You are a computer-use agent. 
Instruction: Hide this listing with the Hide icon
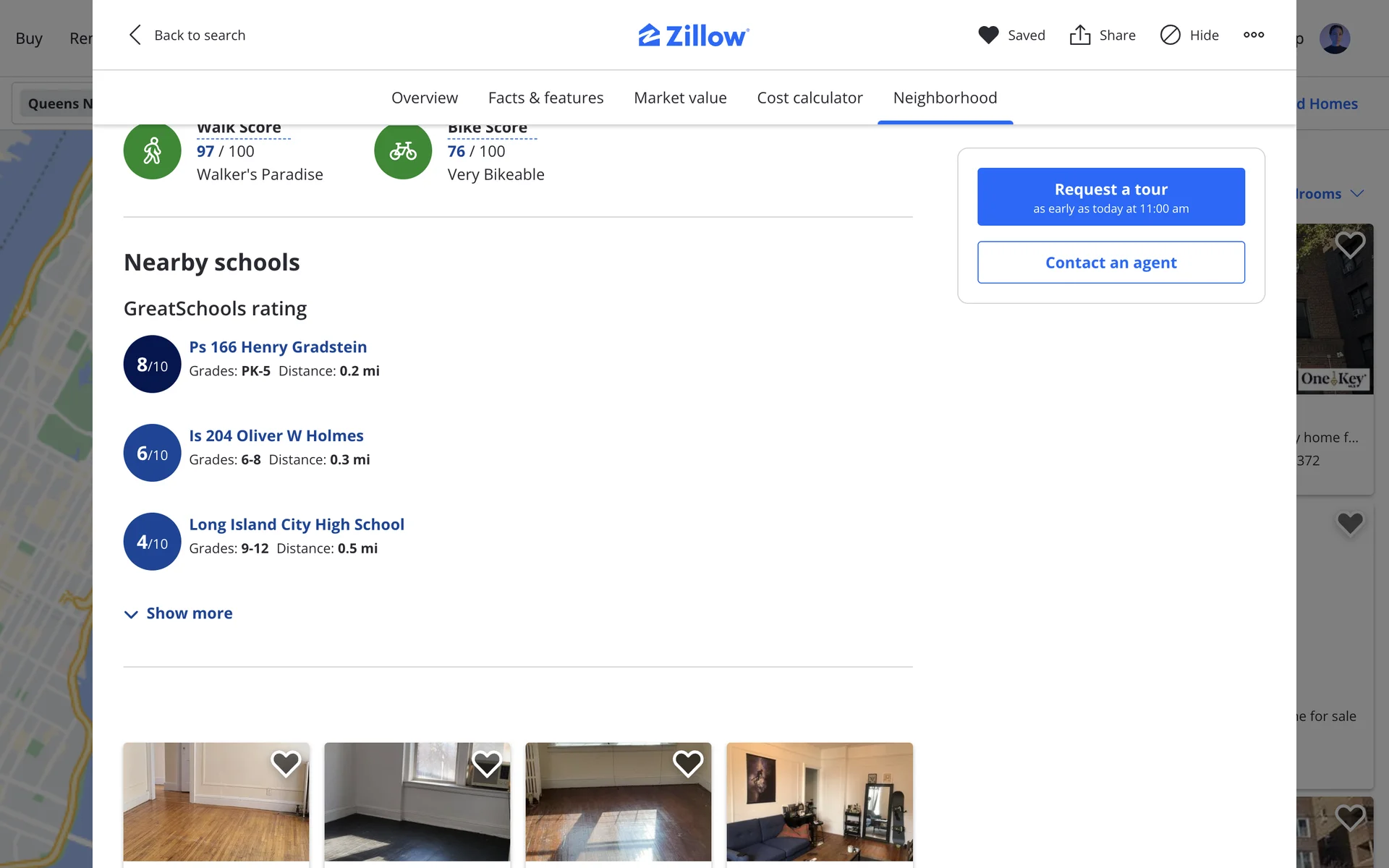coord(1170,35)
